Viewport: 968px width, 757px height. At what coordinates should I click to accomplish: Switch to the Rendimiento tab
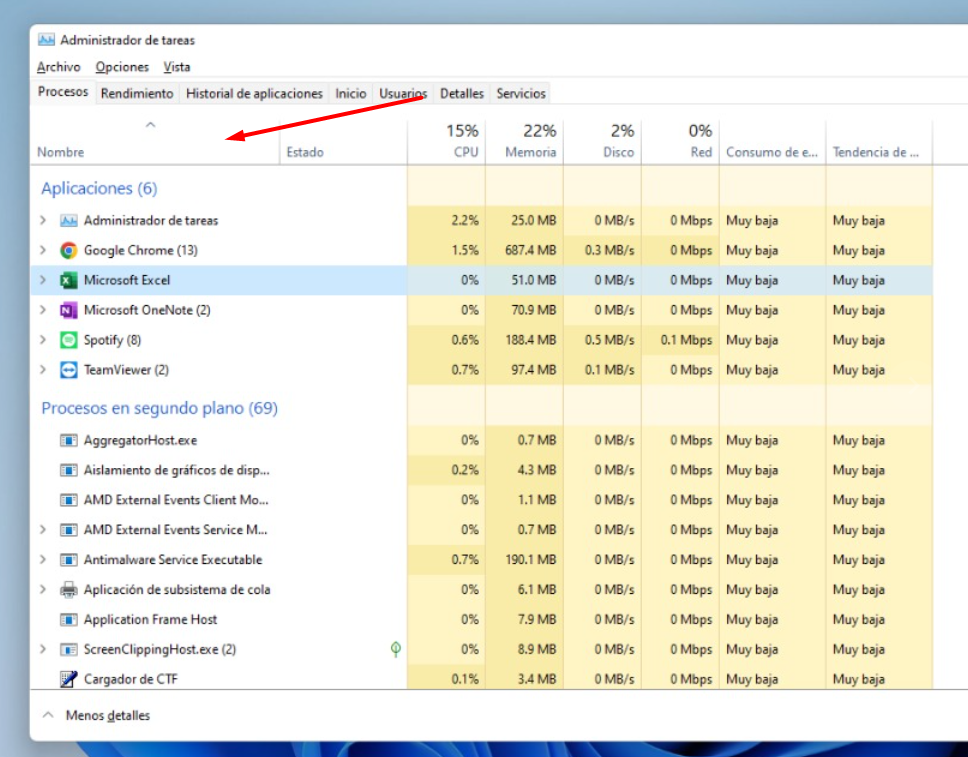click(x=137, y=93)
